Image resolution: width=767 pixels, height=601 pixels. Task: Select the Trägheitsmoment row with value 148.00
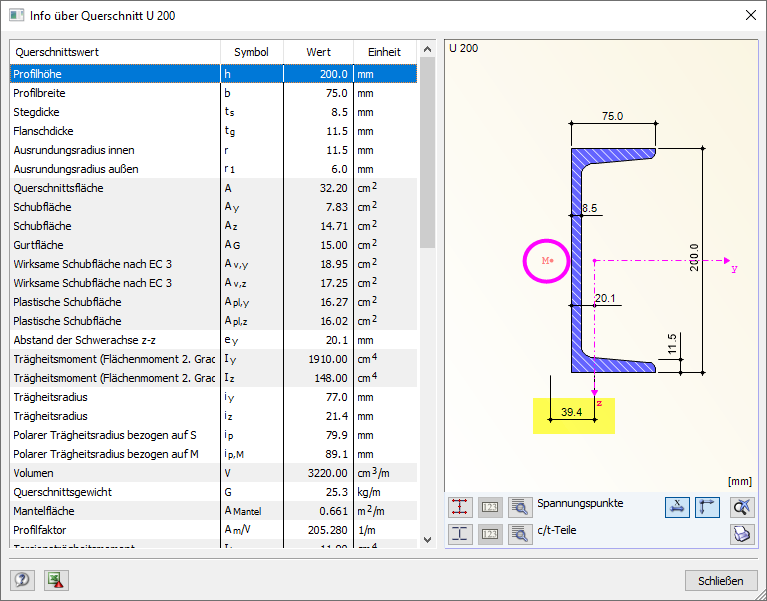(x=213, y=378)
